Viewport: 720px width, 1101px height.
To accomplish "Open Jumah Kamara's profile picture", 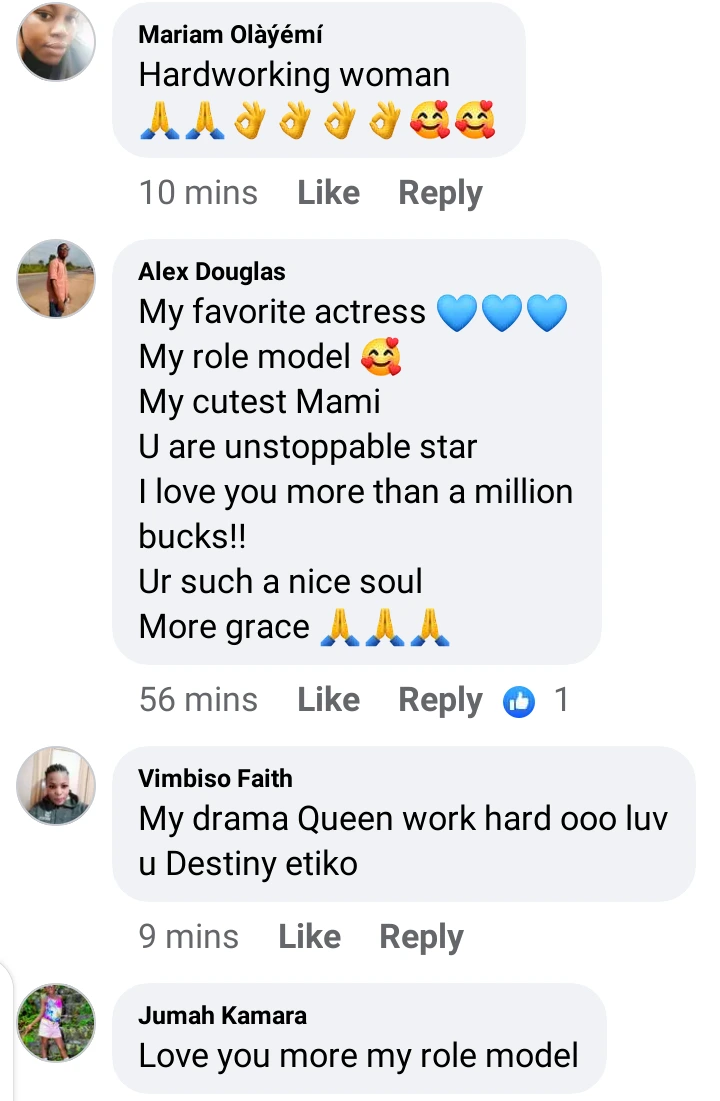I will (x=56, y=1022).
